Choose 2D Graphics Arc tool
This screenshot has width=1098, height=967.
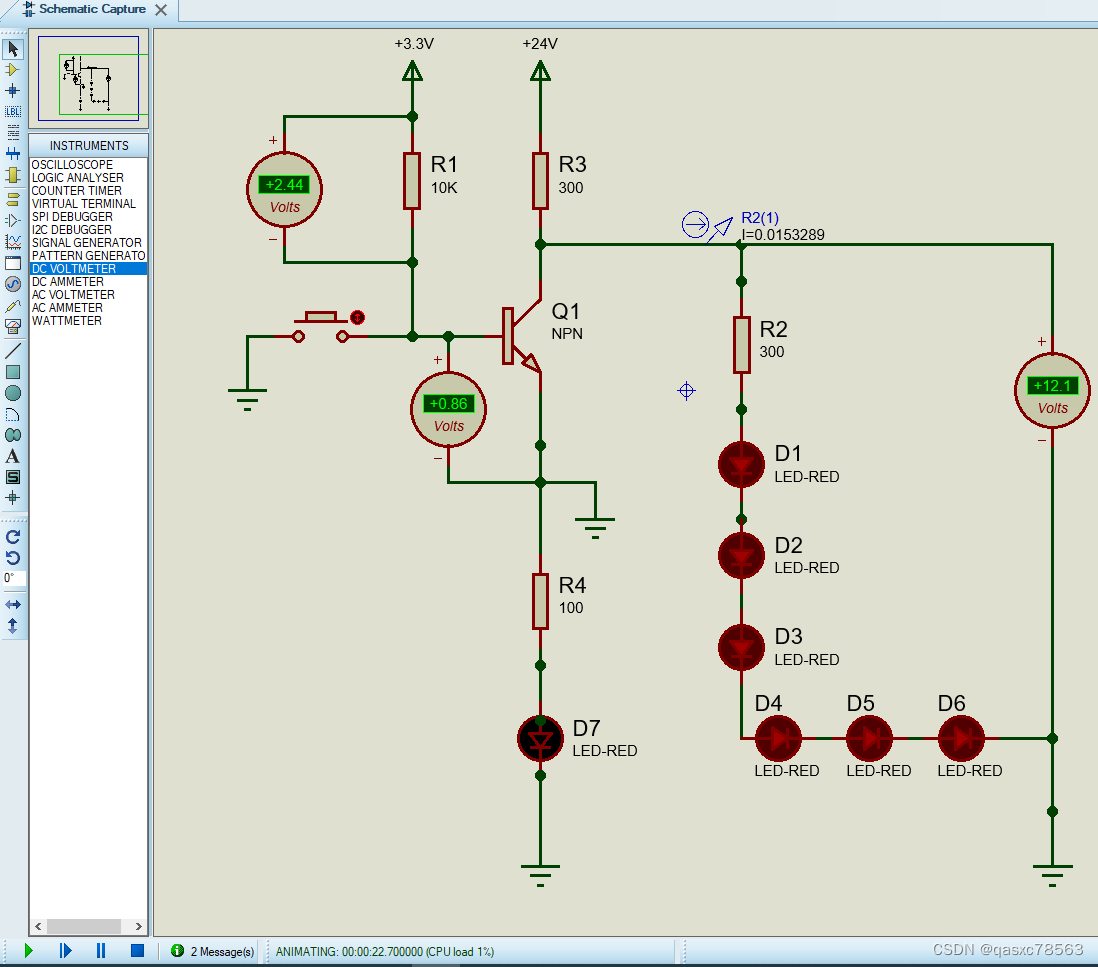click(13, 414)
